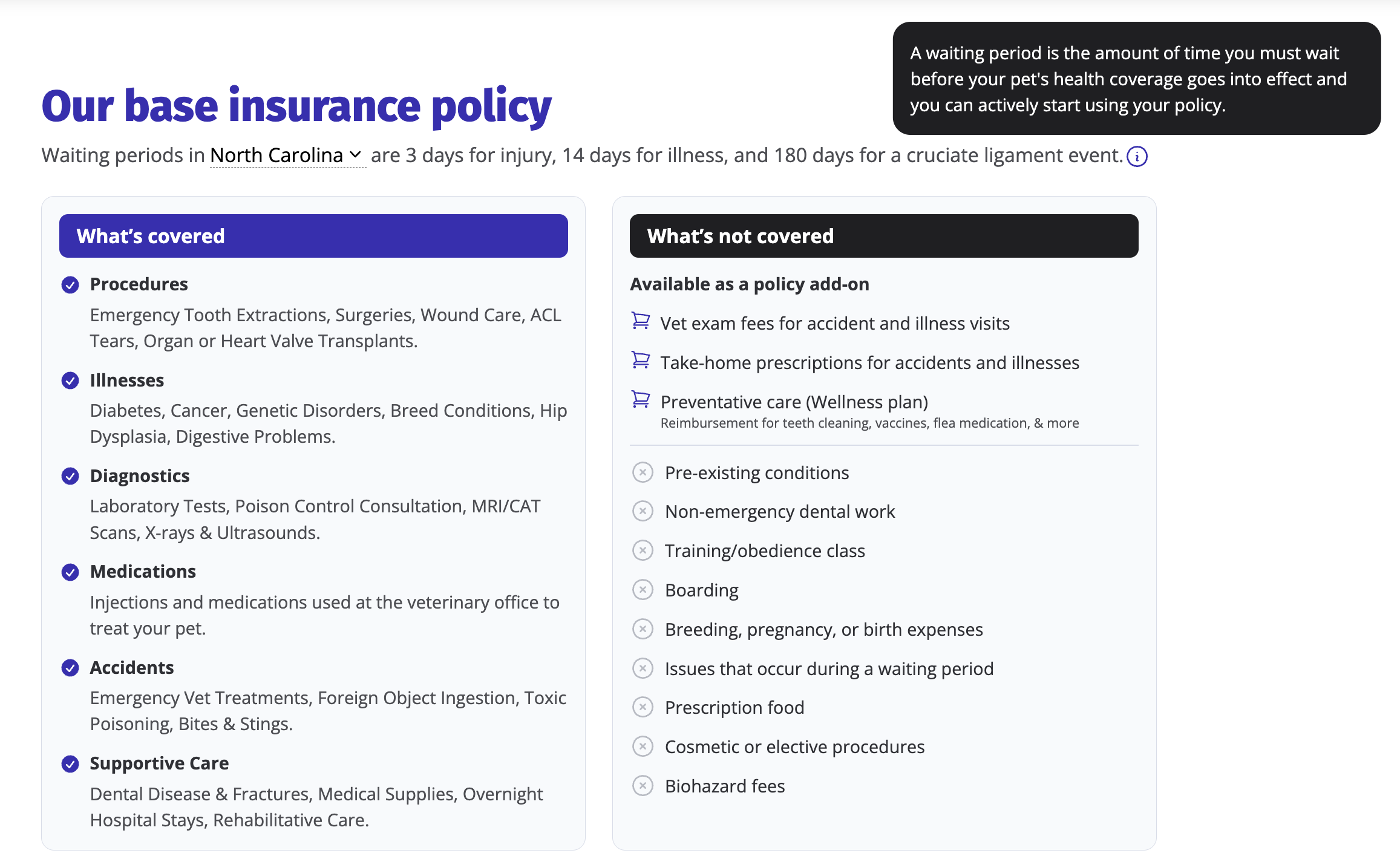Toggle the checkmark next to Supportive Care

coord(70,764)
